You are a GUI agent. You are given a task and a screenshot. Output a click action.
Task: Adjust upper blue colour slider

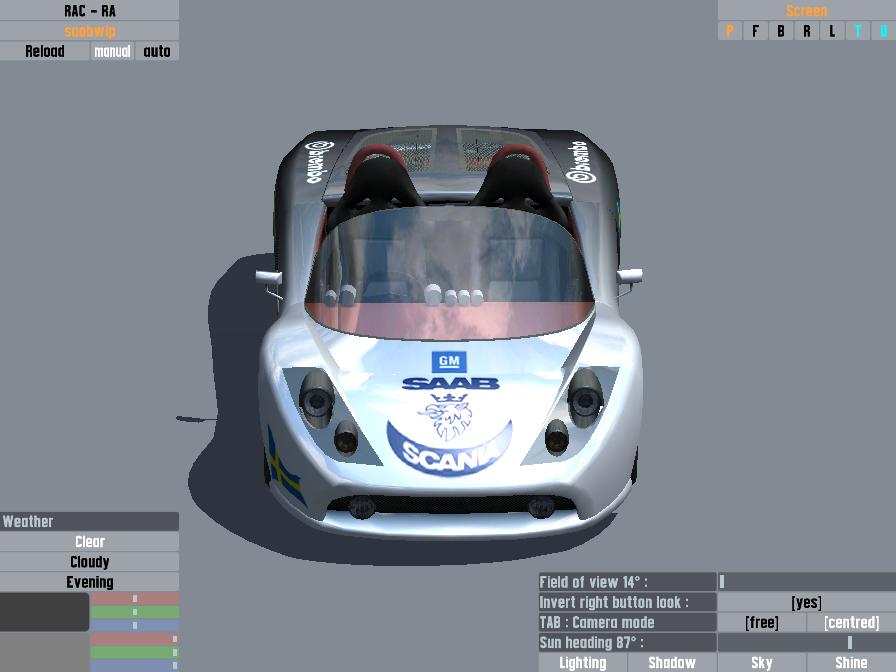[135, 625]
